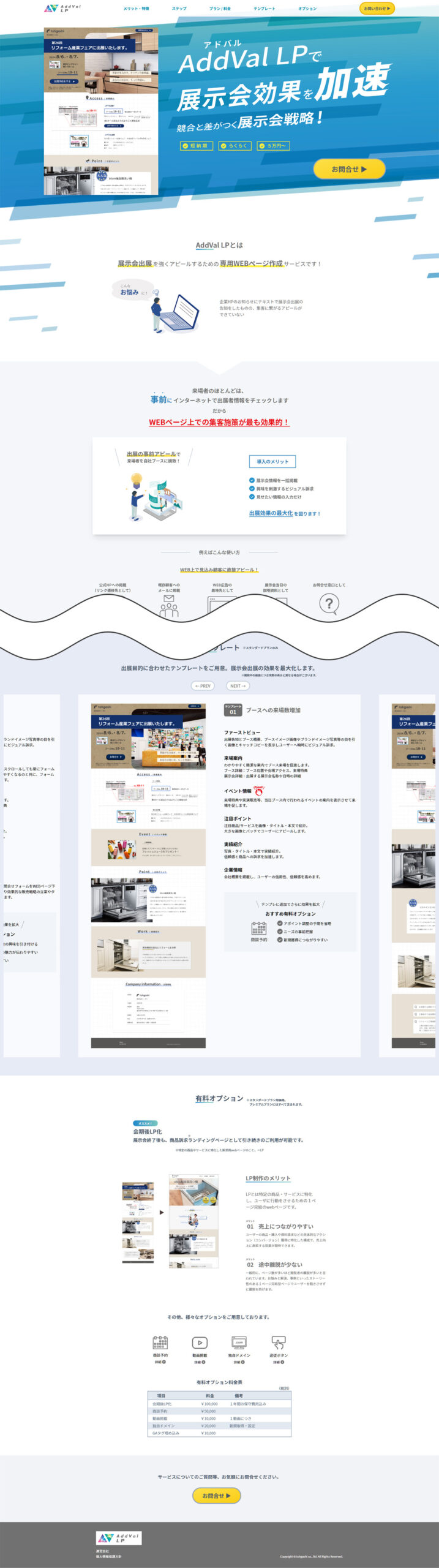Click the 展示会当日の説明資料として label

[275, 588]
